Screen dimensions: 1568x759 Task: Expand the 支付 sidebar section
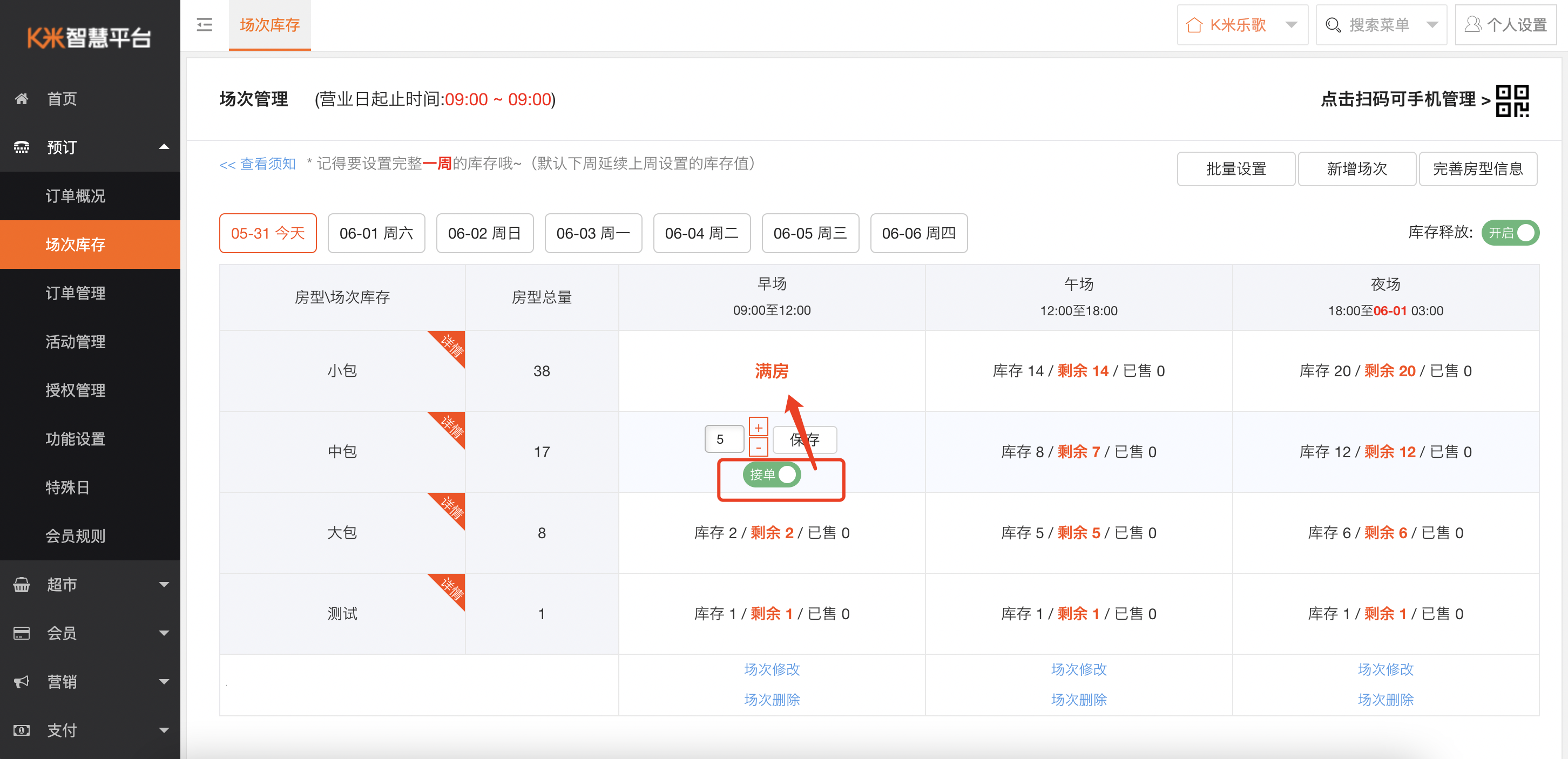click(x=164, y=730)
